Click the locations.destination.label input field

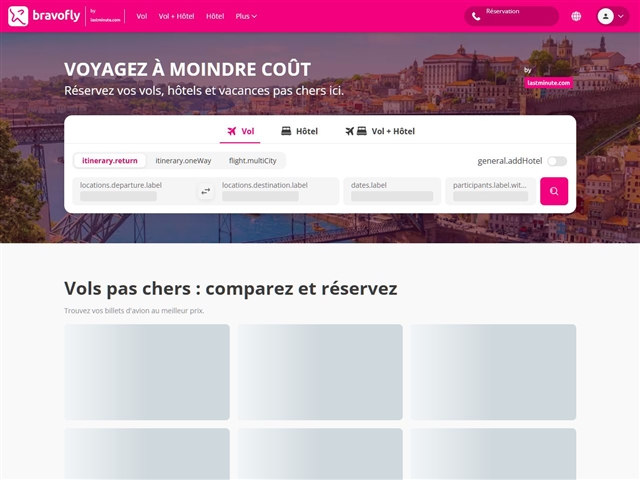[x=277, y=191]
